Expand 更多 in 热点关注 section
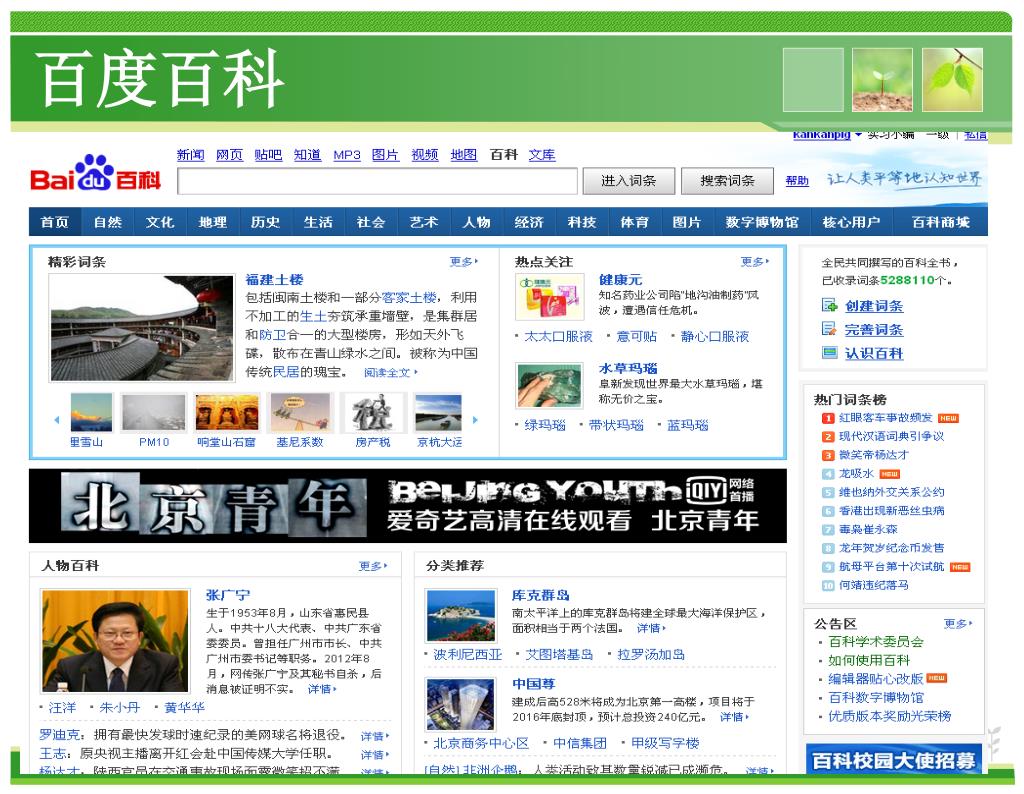This screenshot has width=1024, height=794. (754, 262)
